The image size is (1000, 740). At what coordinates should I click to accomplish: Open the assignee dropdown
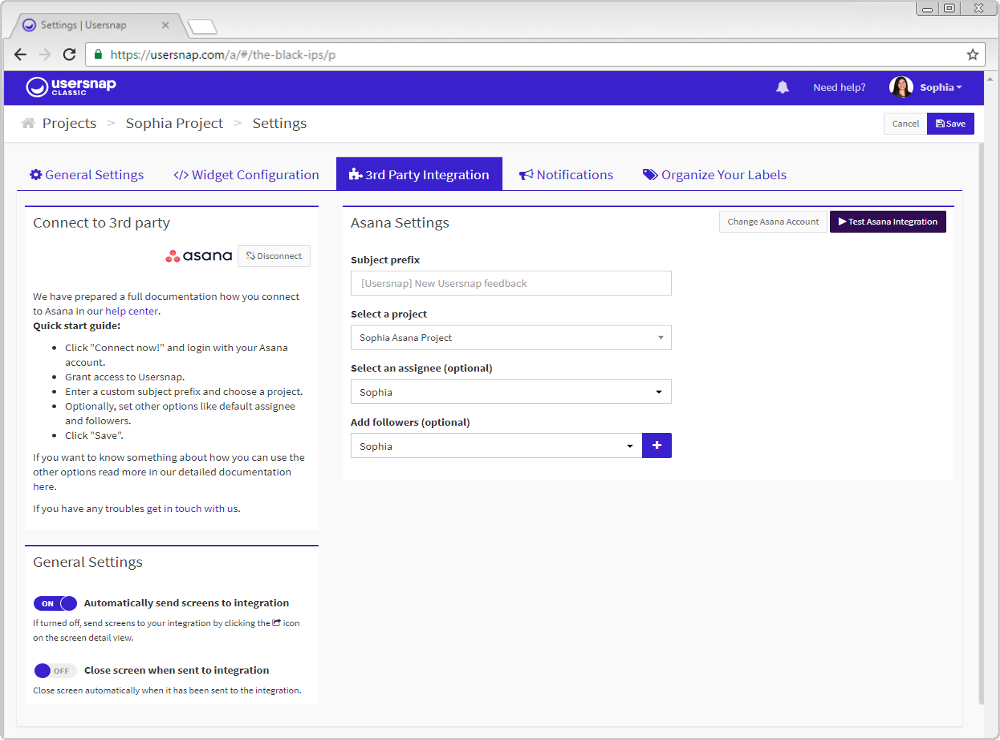(511, 392)
